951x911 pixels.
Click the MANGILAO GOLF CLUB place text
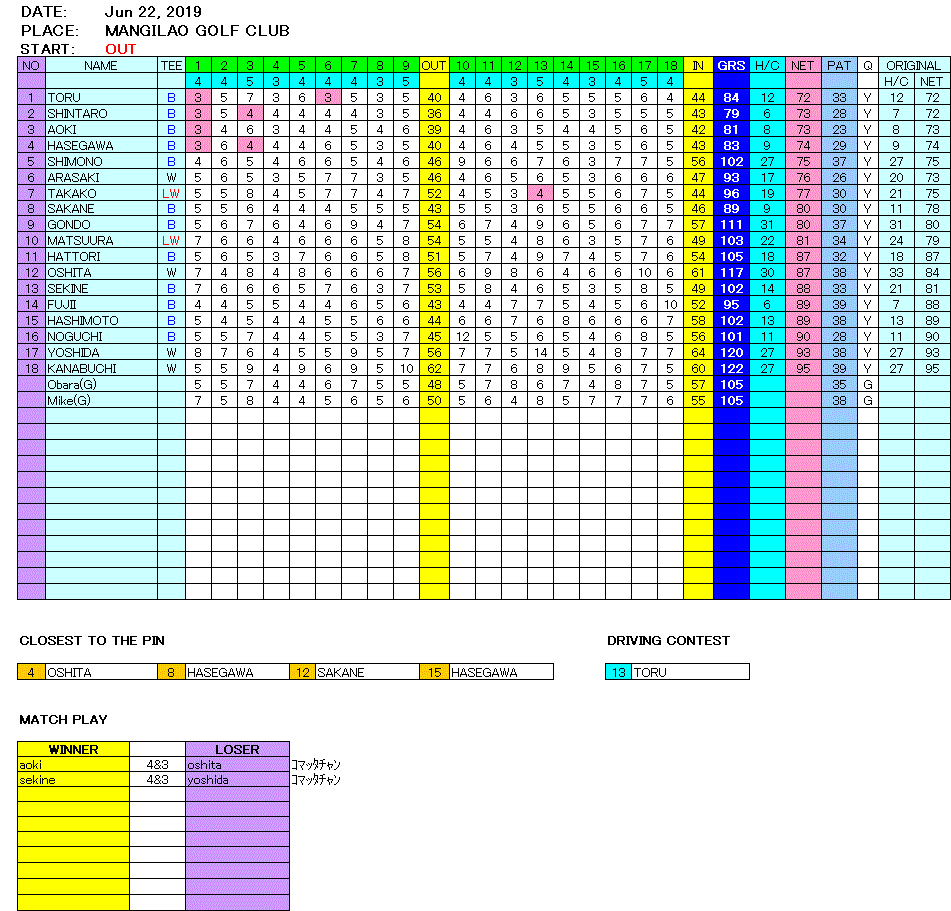197,31
